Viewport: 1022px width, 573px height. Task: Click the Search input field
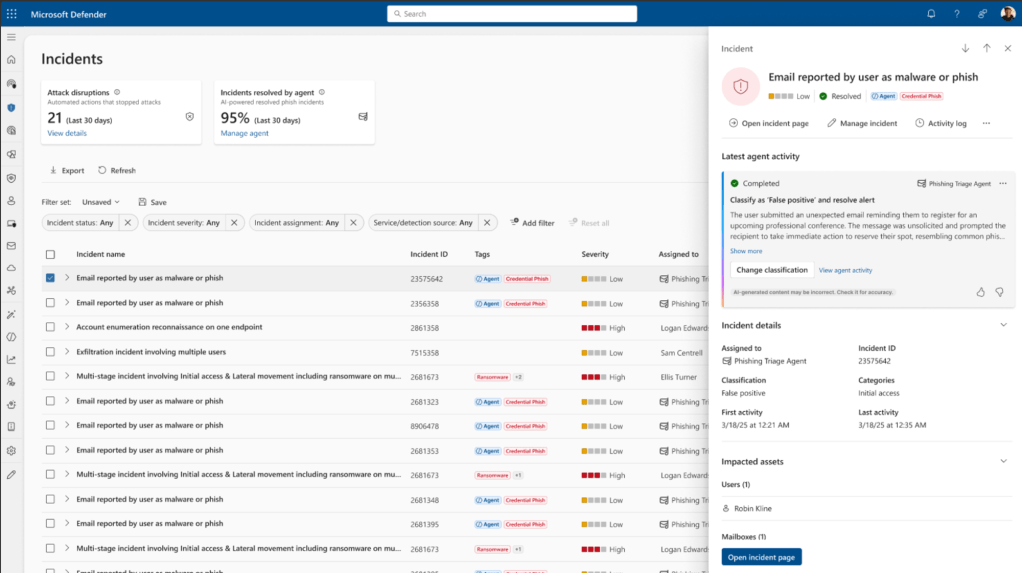point(511,14)
